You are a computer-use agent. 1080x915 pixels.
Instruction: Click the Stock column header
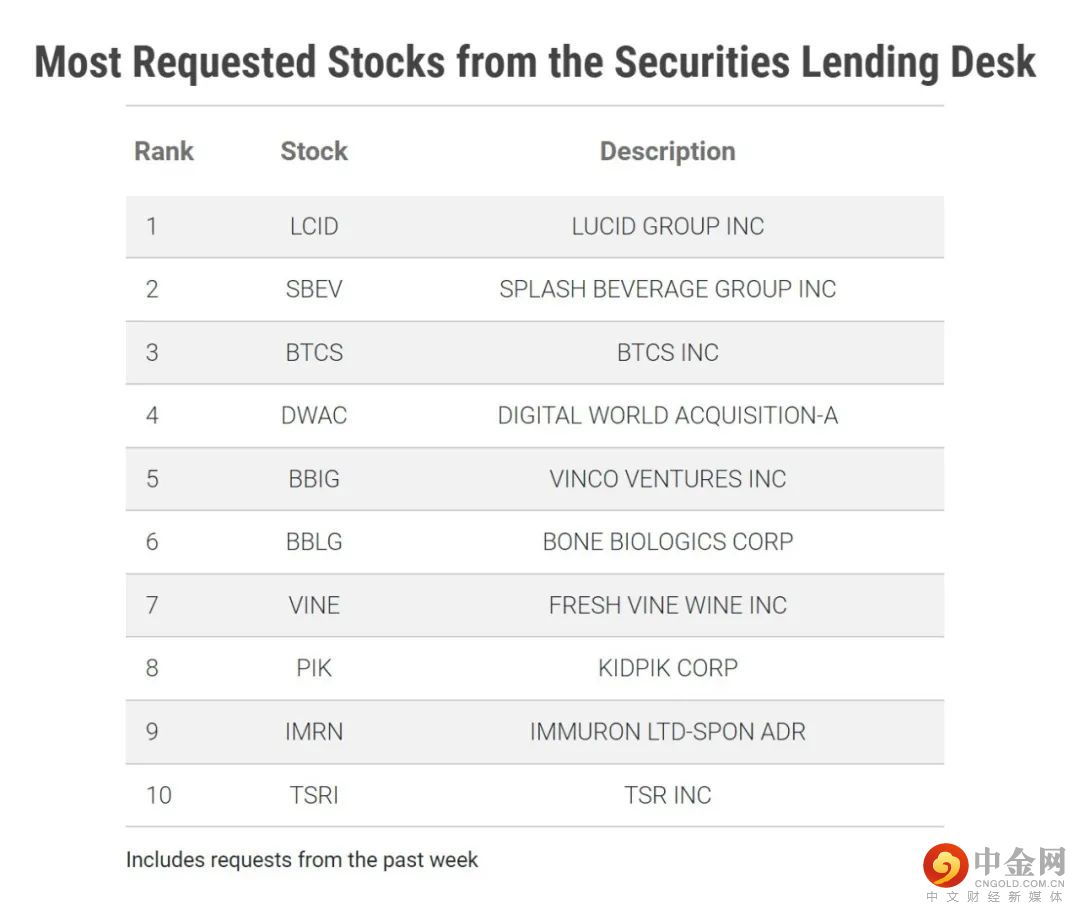pyautogui.click(x=314, y=151)
